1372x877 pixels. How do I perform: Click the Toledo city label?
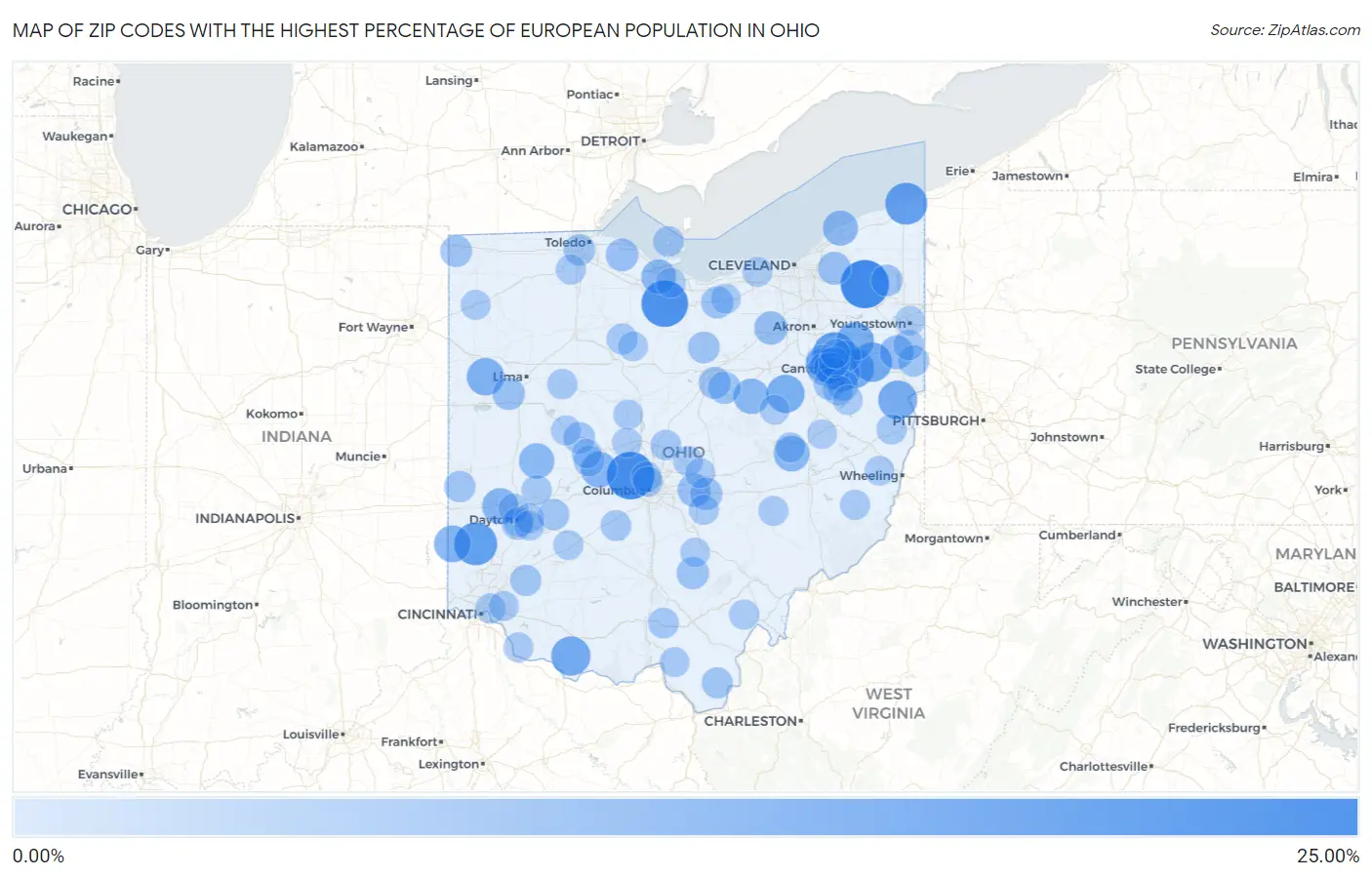(565, 242)
